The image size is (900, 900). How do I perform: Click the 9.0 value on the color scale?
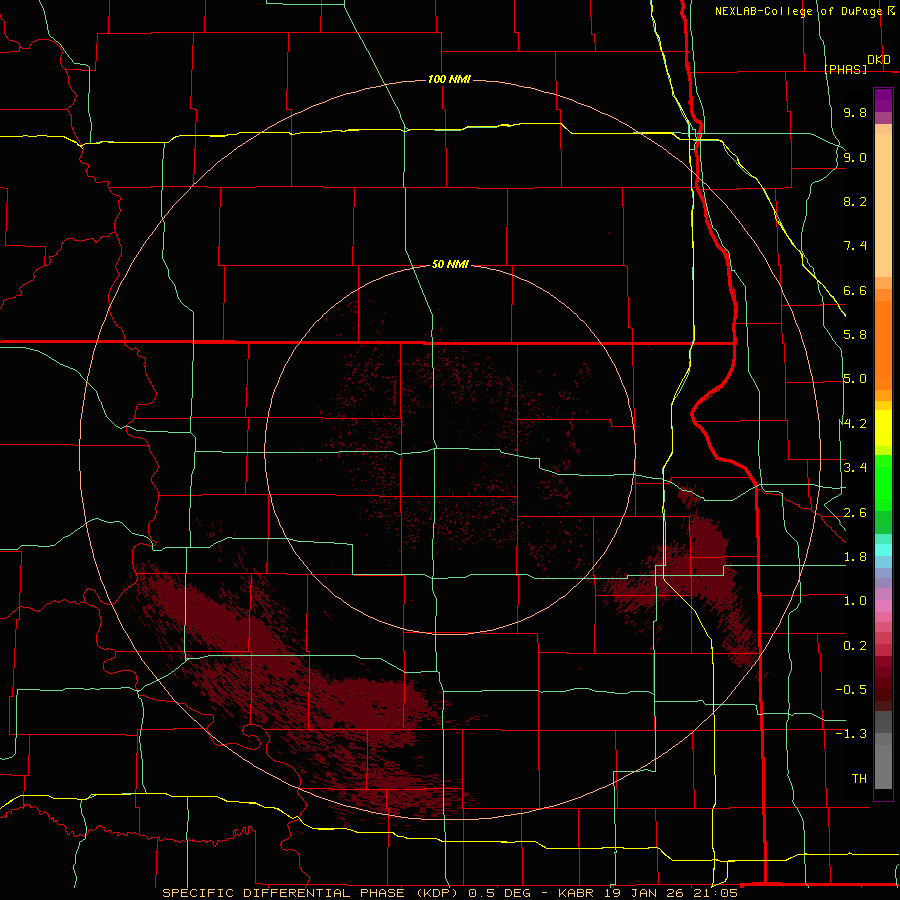[x=855, y=157]
